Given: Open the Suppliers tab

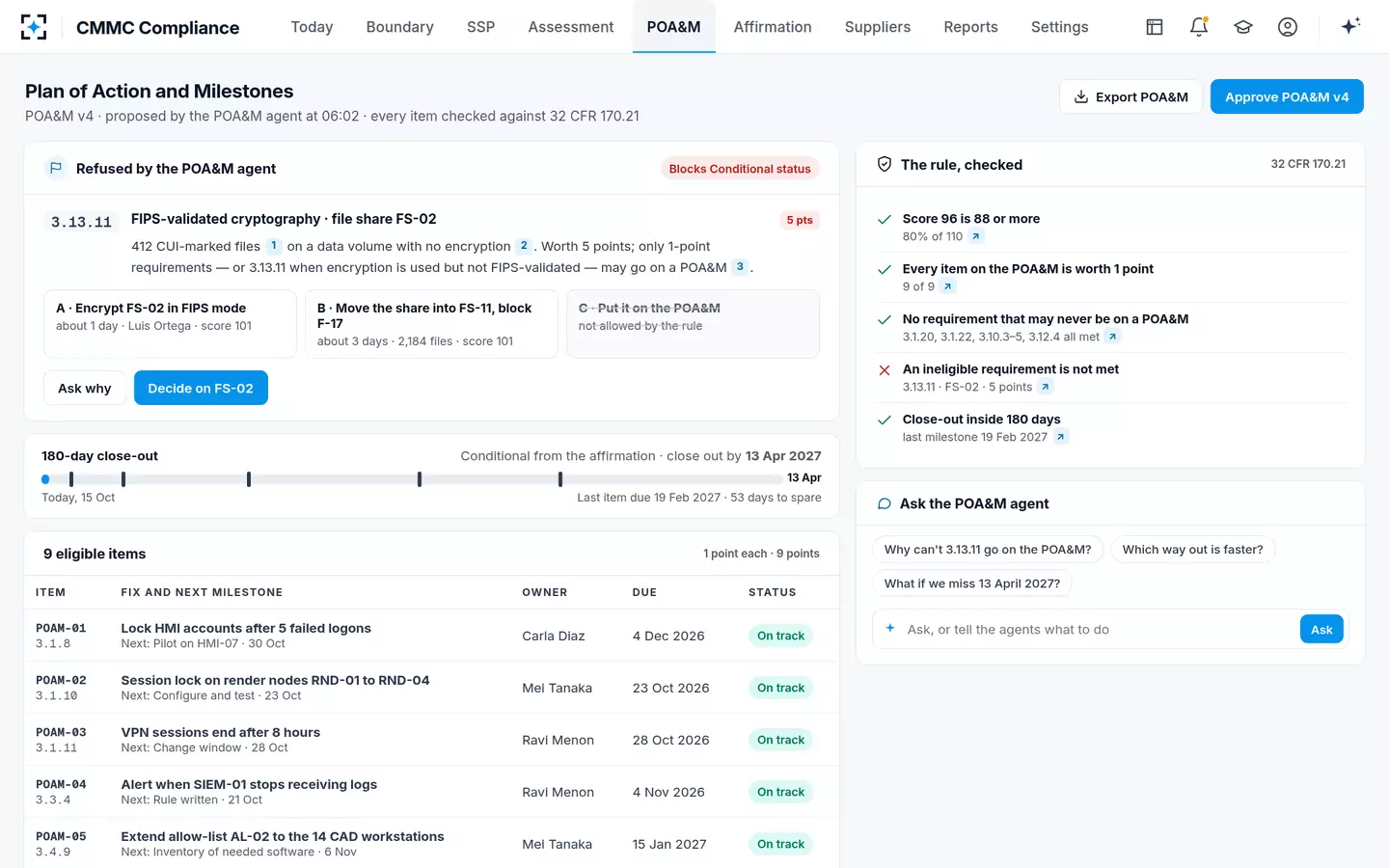Looking at the screenshot, I should tap(877, 27).
